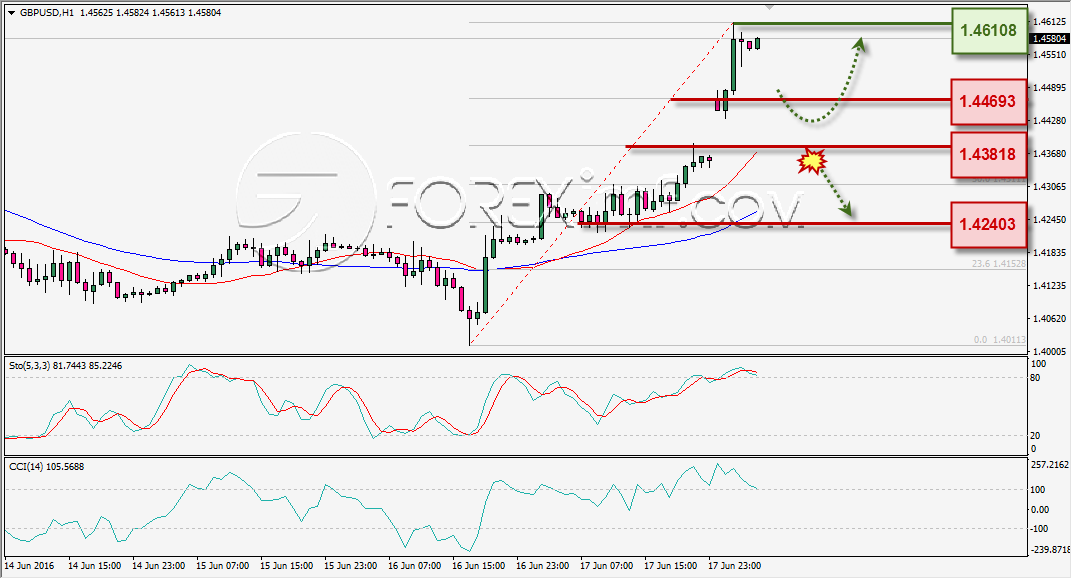Click the current price tag 1.45804 on the price scale

[x=1049, y=39]
